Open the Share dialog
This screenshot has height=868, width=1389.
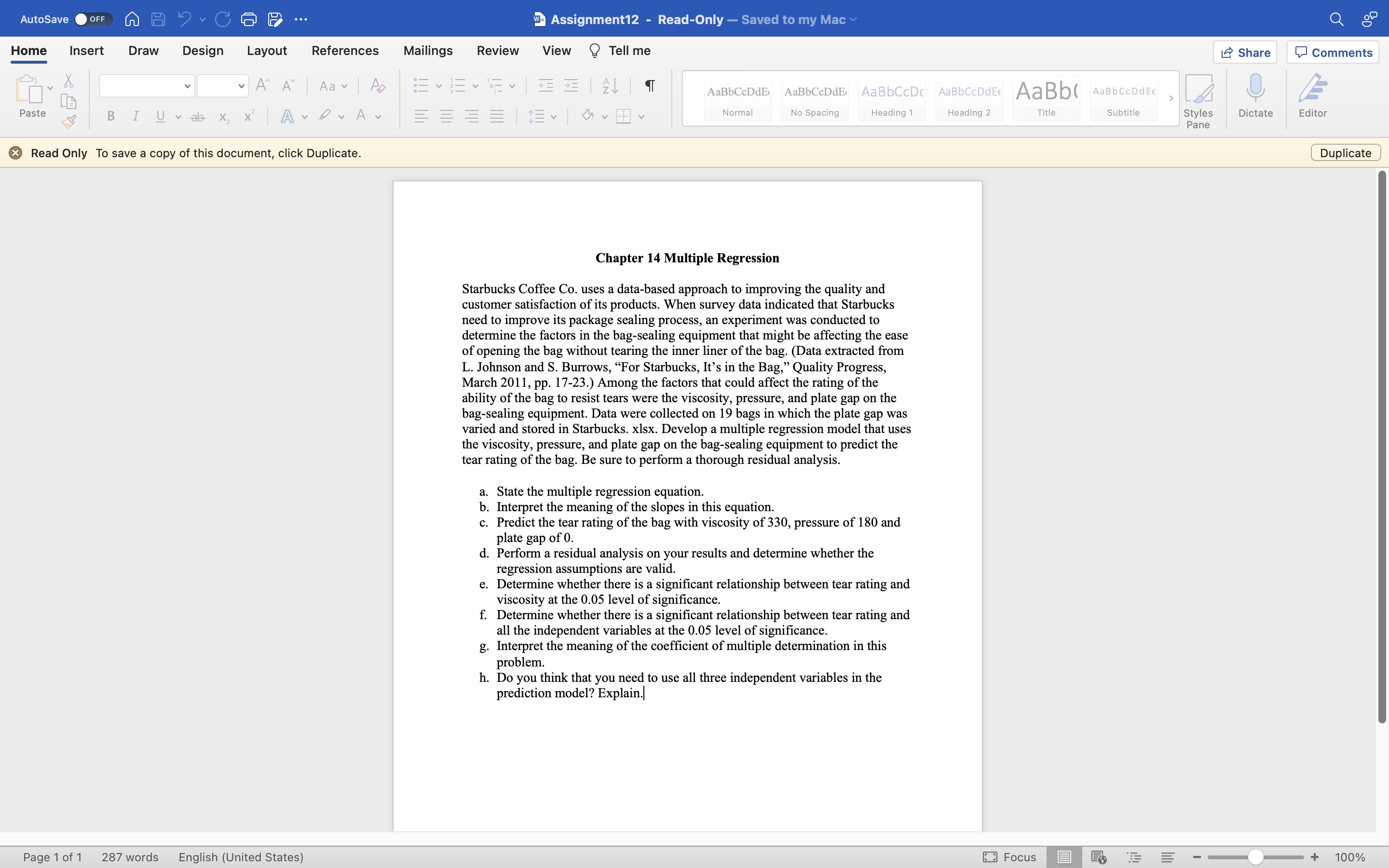tap(1245, 52)
